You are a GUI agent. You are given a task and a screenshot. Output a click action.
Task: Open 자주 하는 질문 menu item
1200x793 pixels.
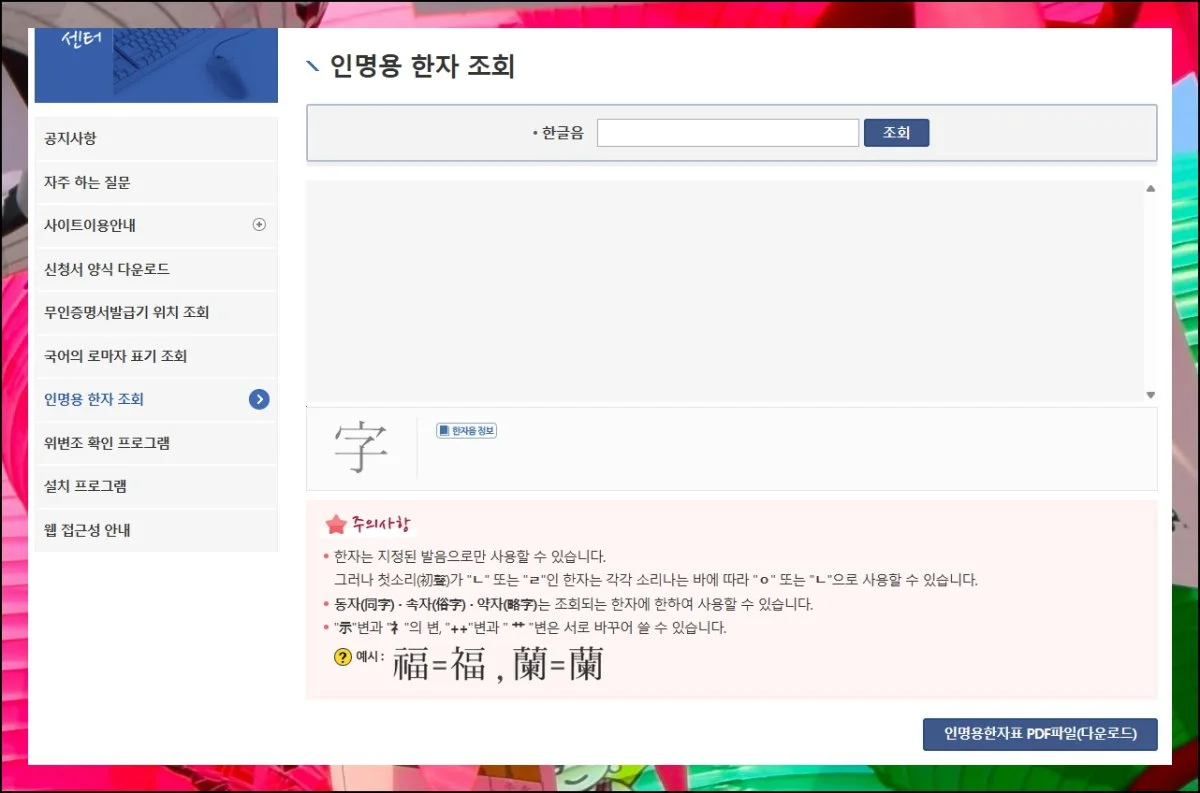click(x=87, y=182)
